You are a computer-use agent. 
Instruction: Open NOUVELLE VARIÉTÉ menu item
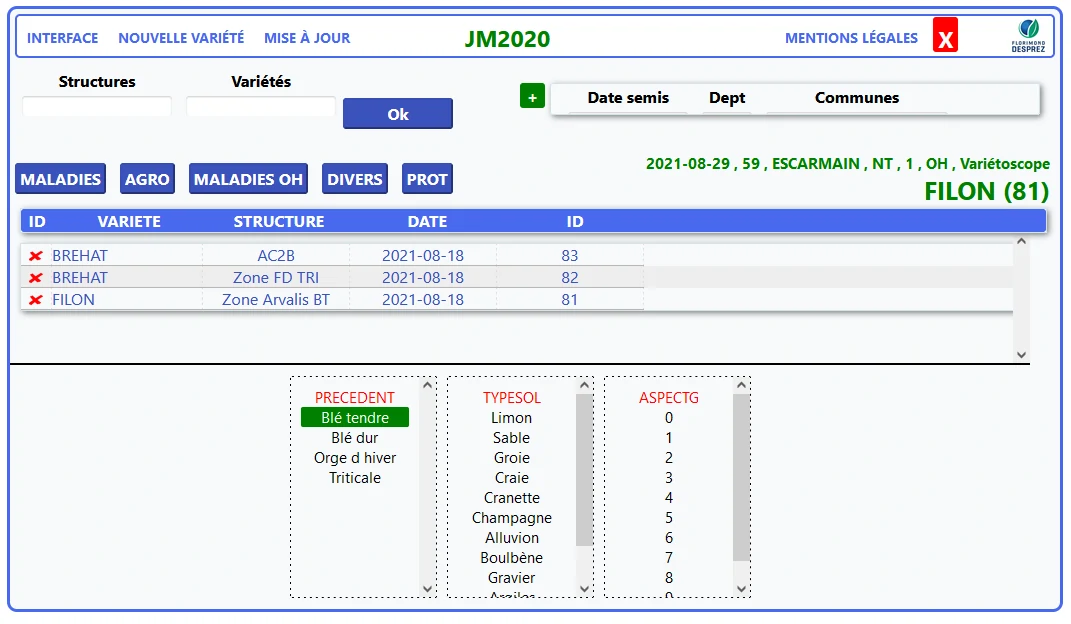pos(181,38)
